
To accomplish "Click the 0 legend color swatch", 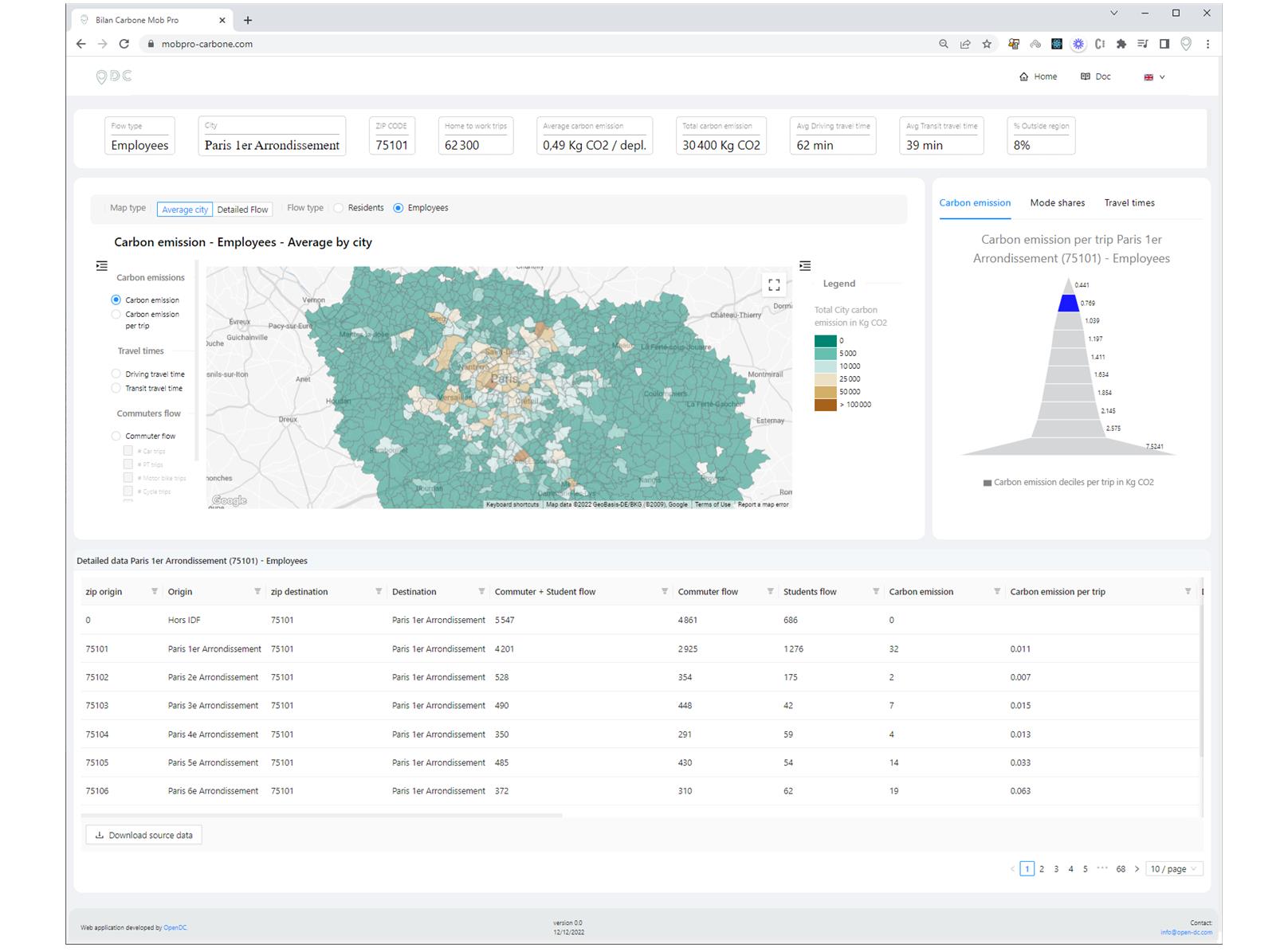I will pyautogui.click(x=825, y=341).
